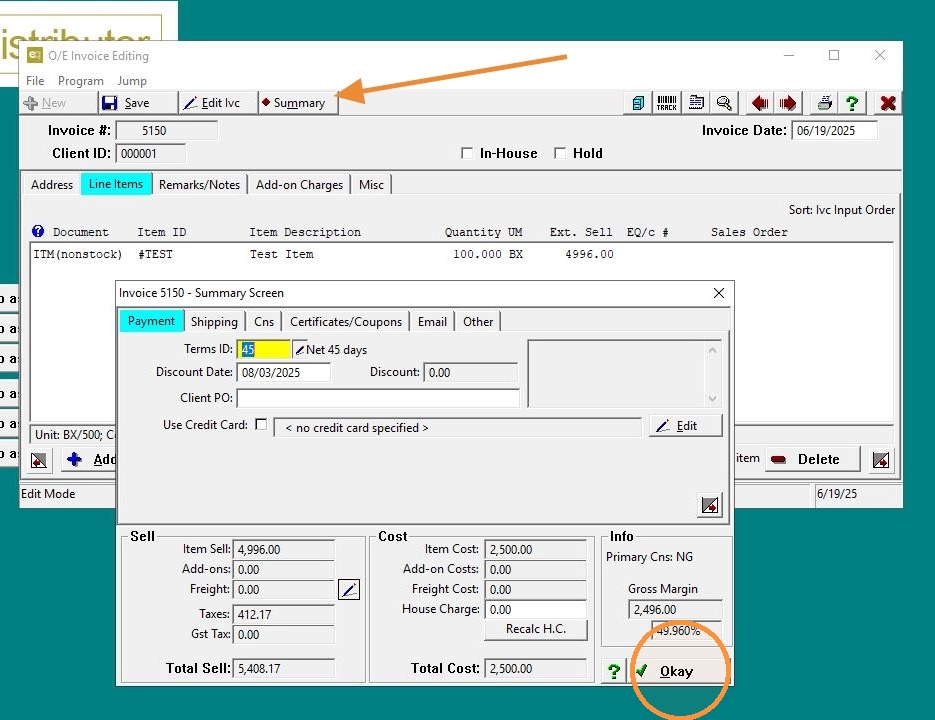Click 'Sort: Ivc Input Order' label
Screen dimensions: 935x720
tap(841, 210)
